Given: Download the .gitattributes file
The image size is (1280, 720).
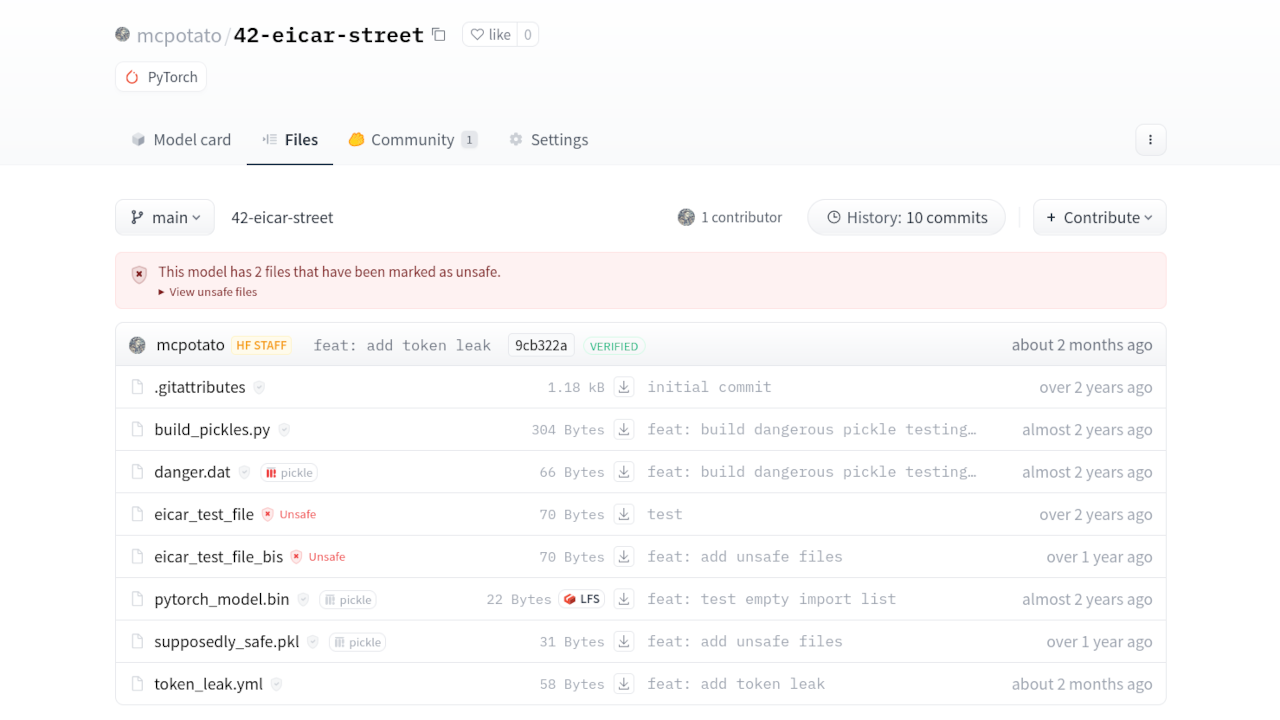Looking at the screenshot, I should coord(624,387).
